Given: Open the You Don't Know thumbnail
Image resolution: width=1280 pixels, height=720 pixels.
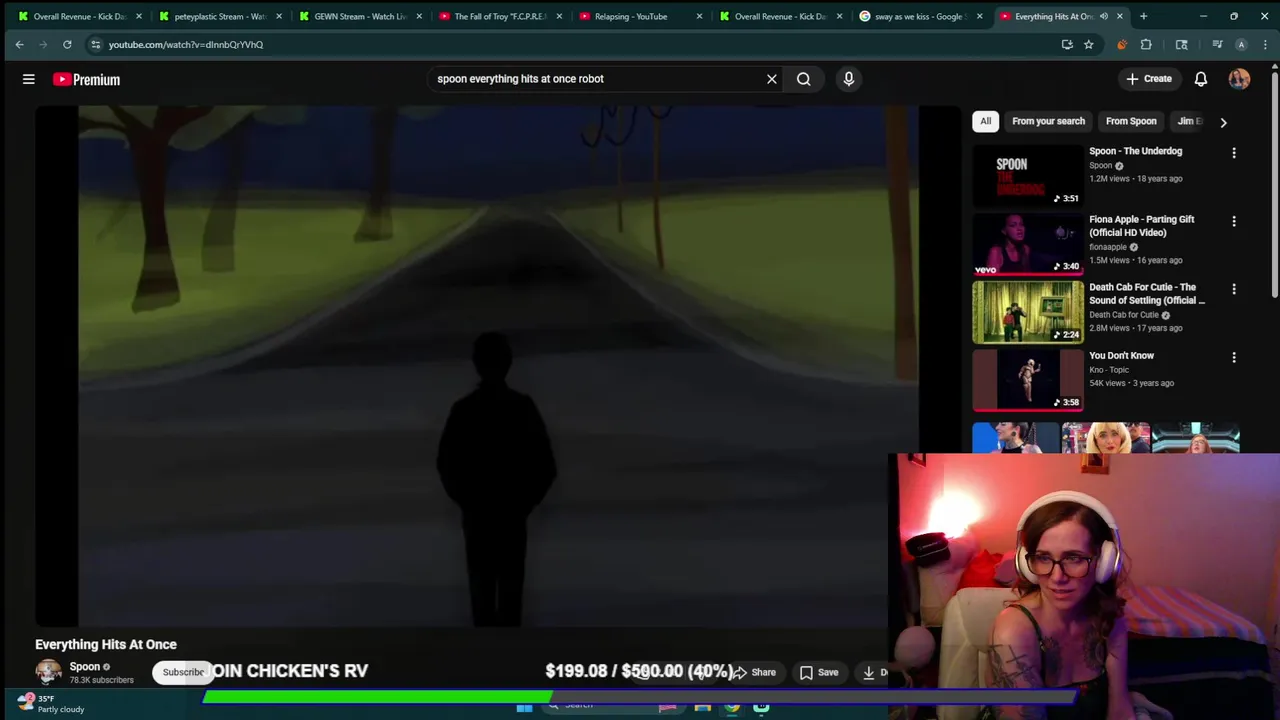Looking at the screenshot, I should click(1028, 380).
